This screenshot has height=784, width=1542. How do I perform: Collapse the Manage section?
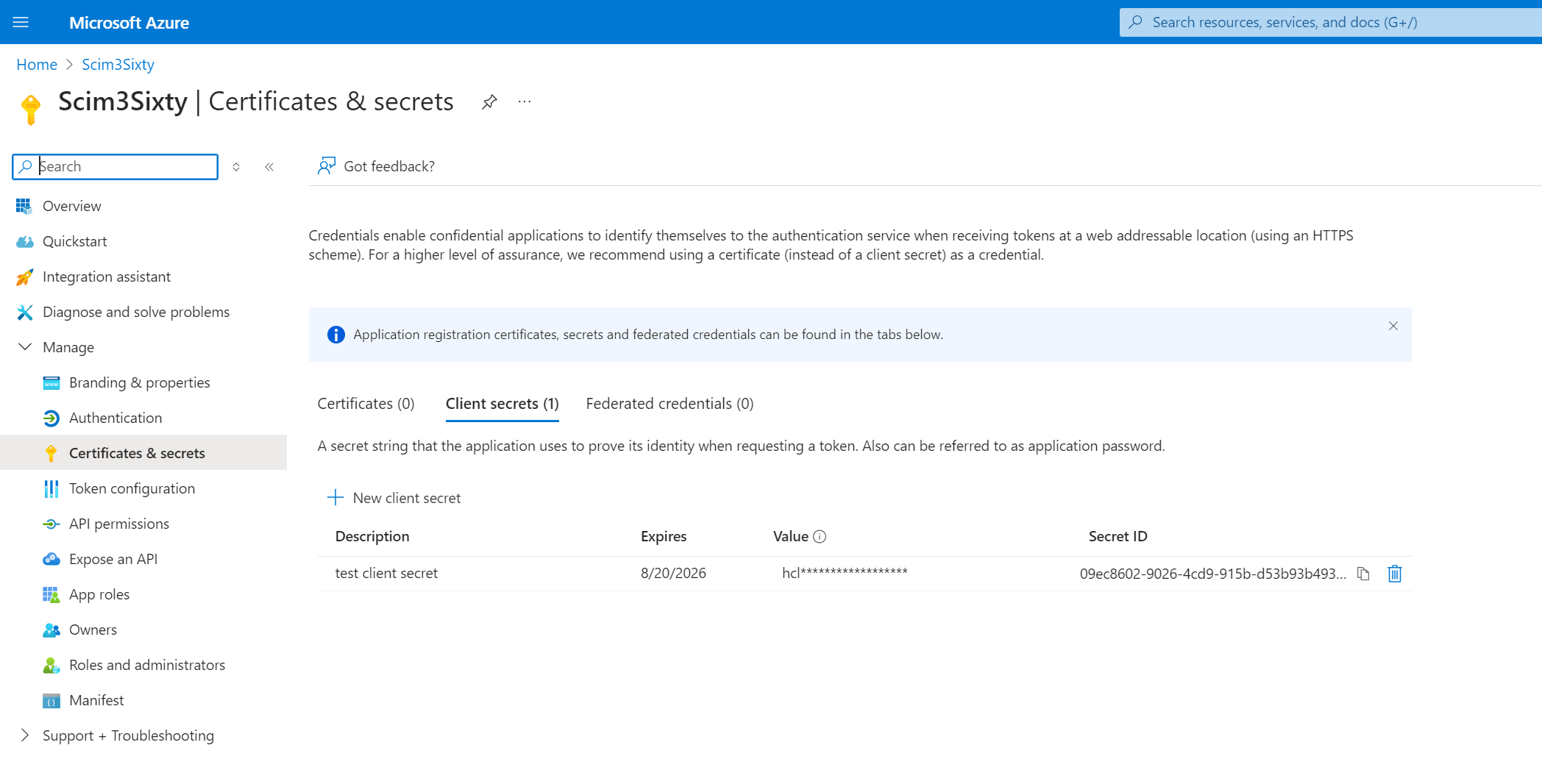click(25, 347)
